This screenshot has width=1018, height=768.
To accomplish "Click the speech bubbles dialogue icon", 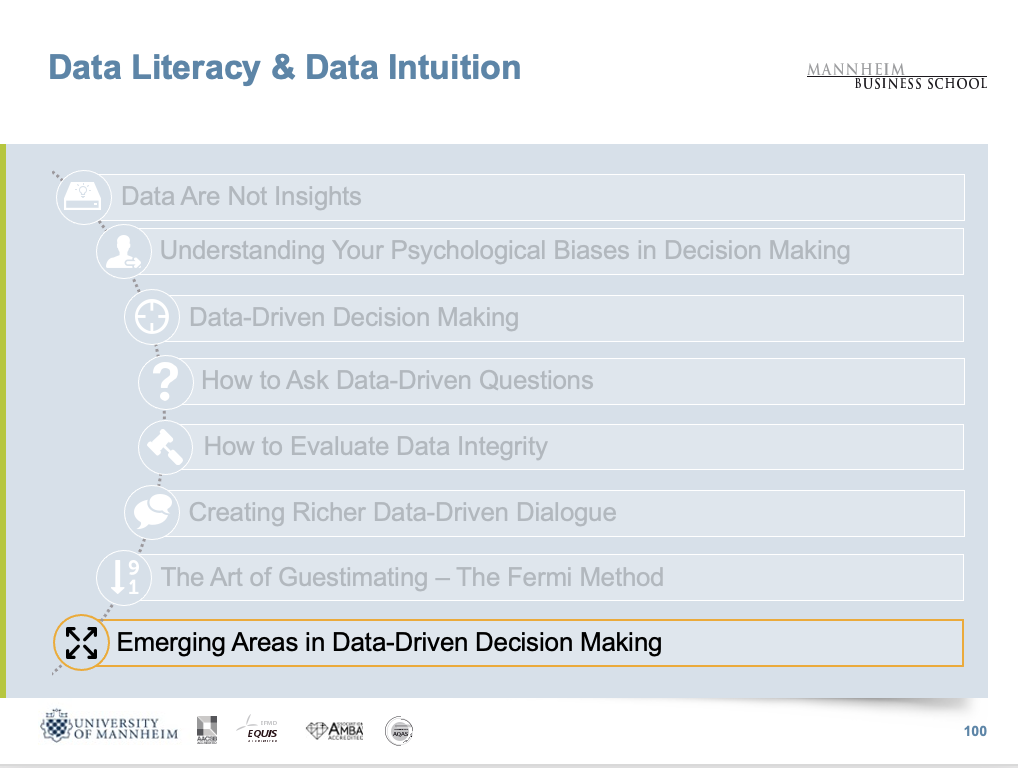I will 151,512.
